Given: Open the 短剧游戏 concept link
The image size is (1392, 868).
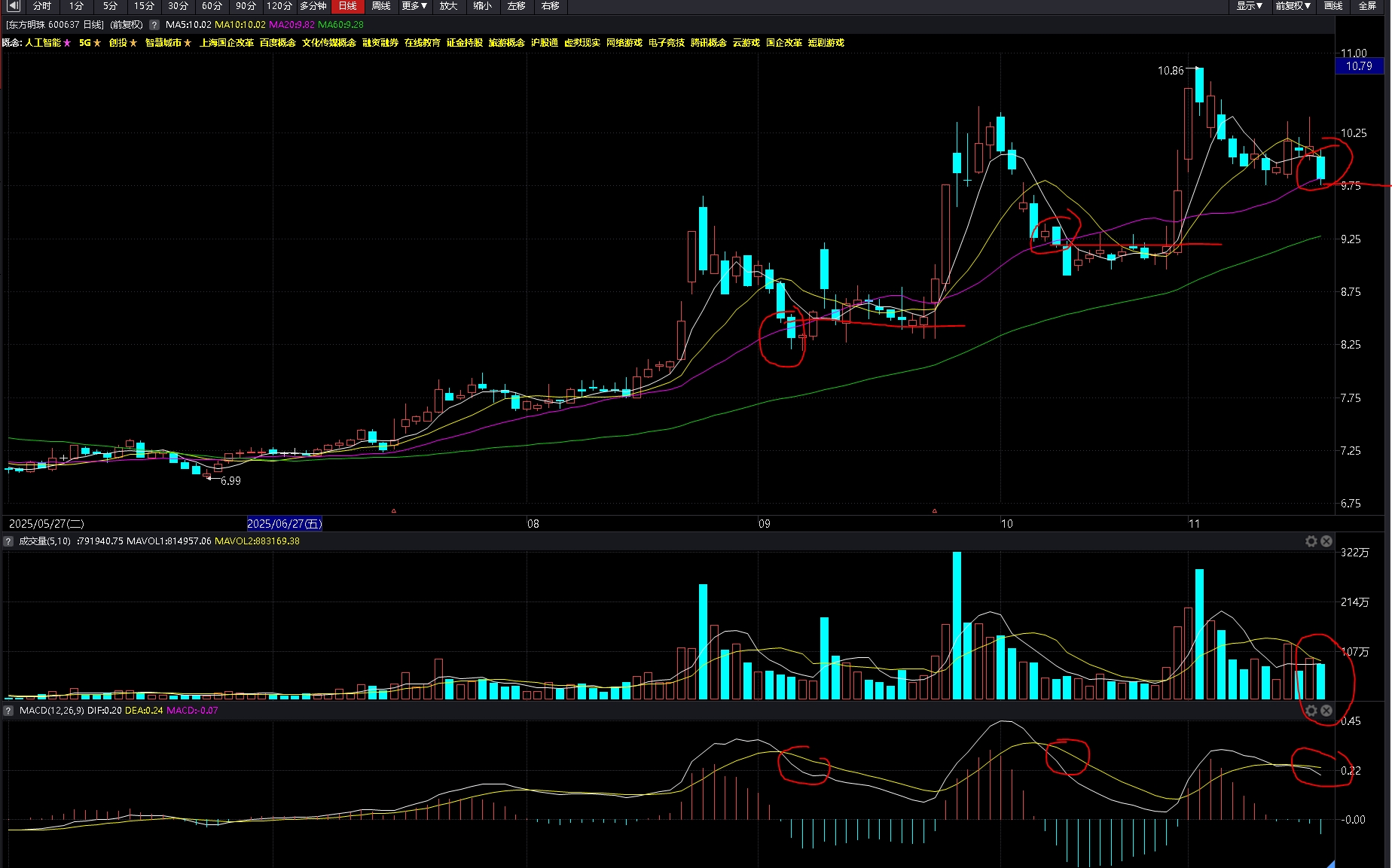Looking at the screenshot, I should [x=826, y=43].
